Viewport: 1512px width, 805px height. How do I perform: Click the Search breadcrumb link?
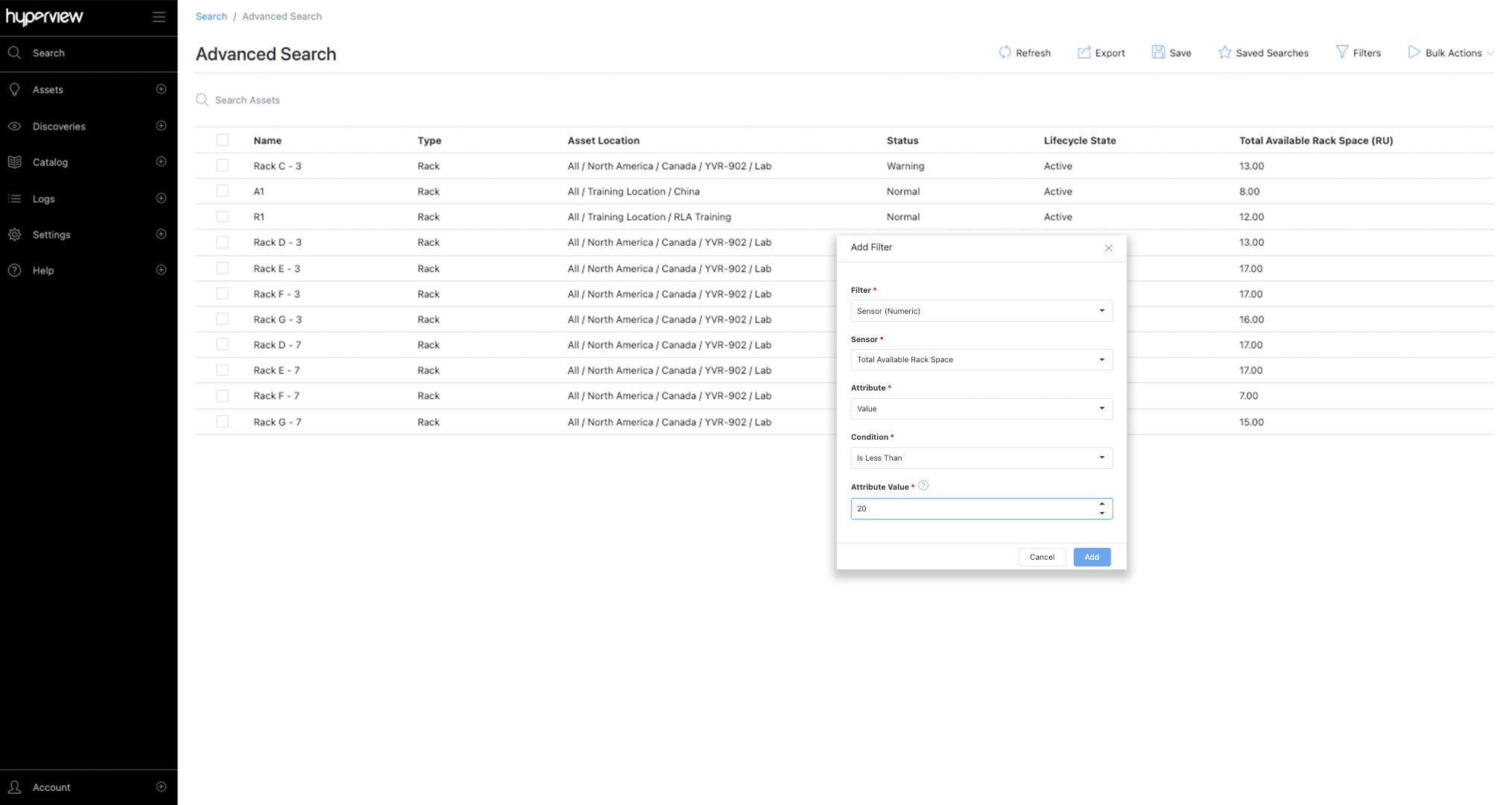click(x=211, y=16)
